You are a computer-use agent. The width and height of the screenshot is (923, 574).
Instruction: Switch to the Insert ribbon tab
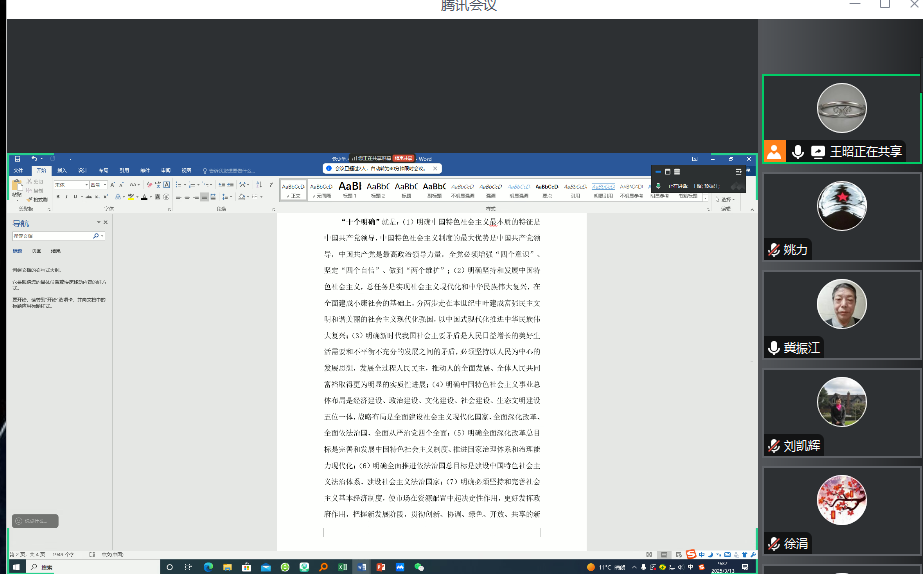point(62,171)
